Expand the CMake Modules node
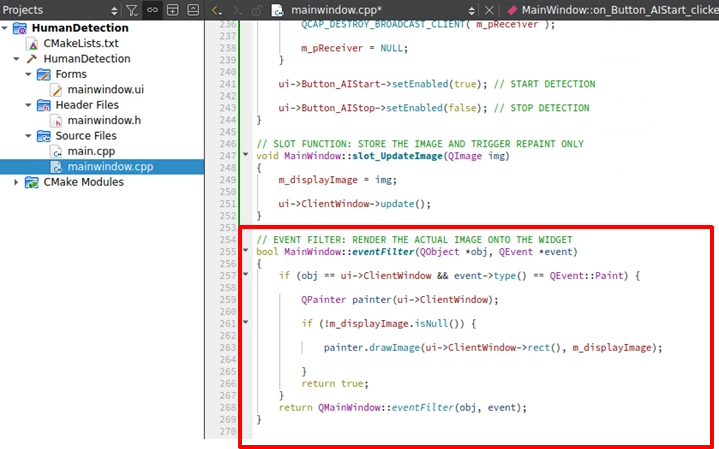719x449 pixels. 16,182
